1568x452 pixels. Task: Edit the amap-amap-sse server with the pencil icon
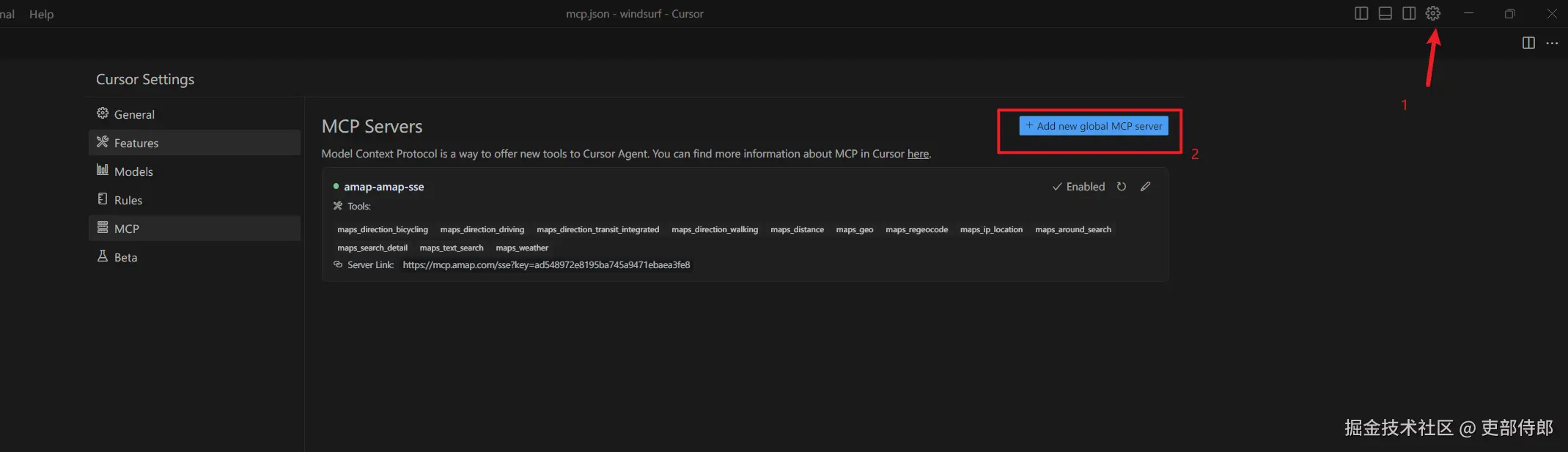pos(1146,187)
